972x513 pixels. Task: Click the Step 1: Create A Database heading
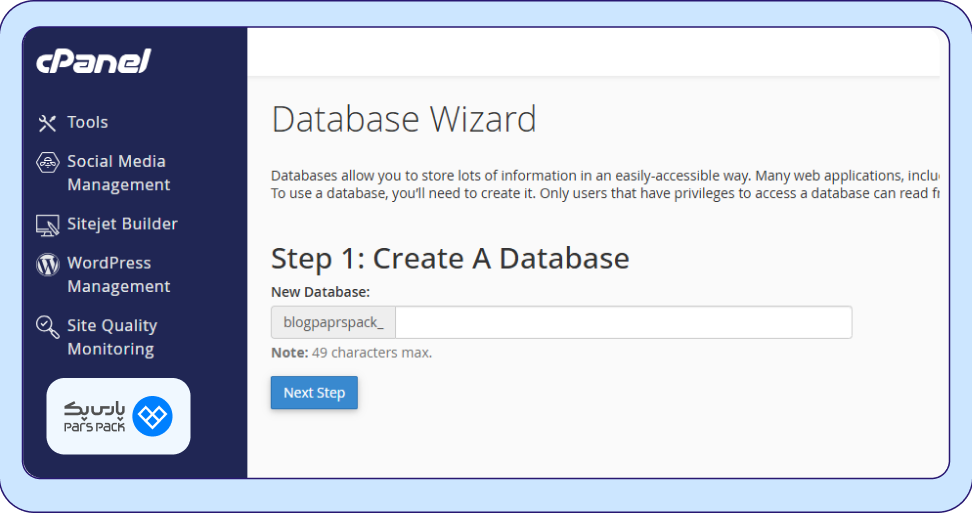pos(450,258)
